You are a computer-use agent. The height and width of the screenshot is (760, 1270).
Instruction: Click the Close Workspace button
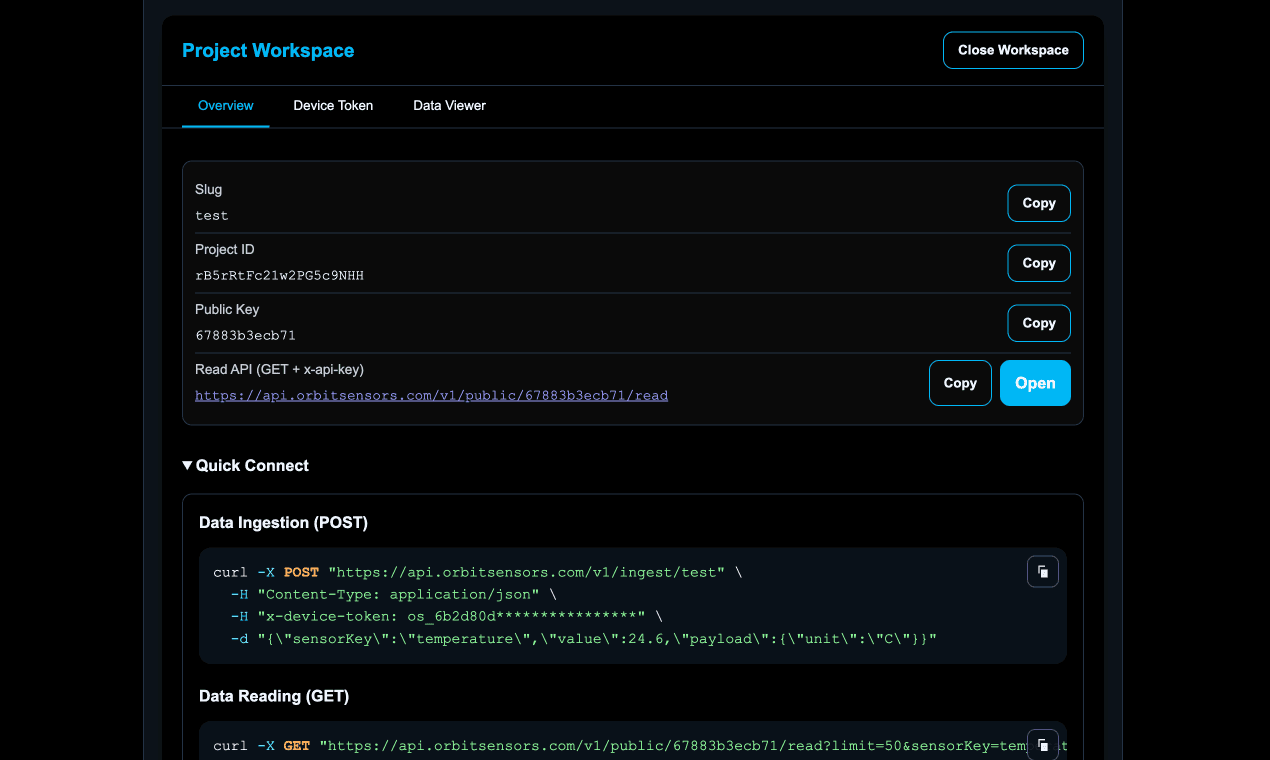[x=1013, y=49]
